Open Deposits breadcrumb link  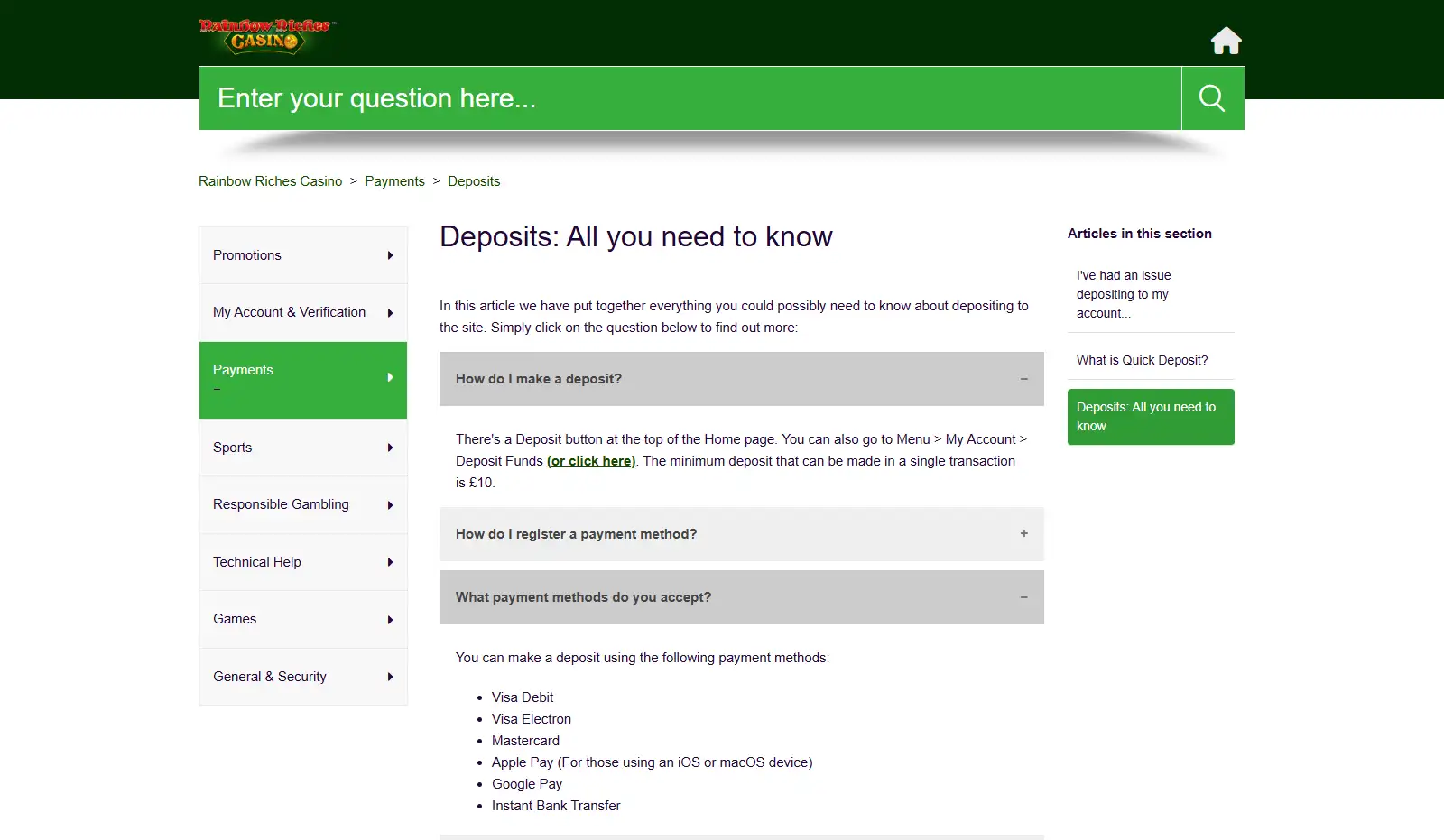pyautogui.click(x=474, y=181)
